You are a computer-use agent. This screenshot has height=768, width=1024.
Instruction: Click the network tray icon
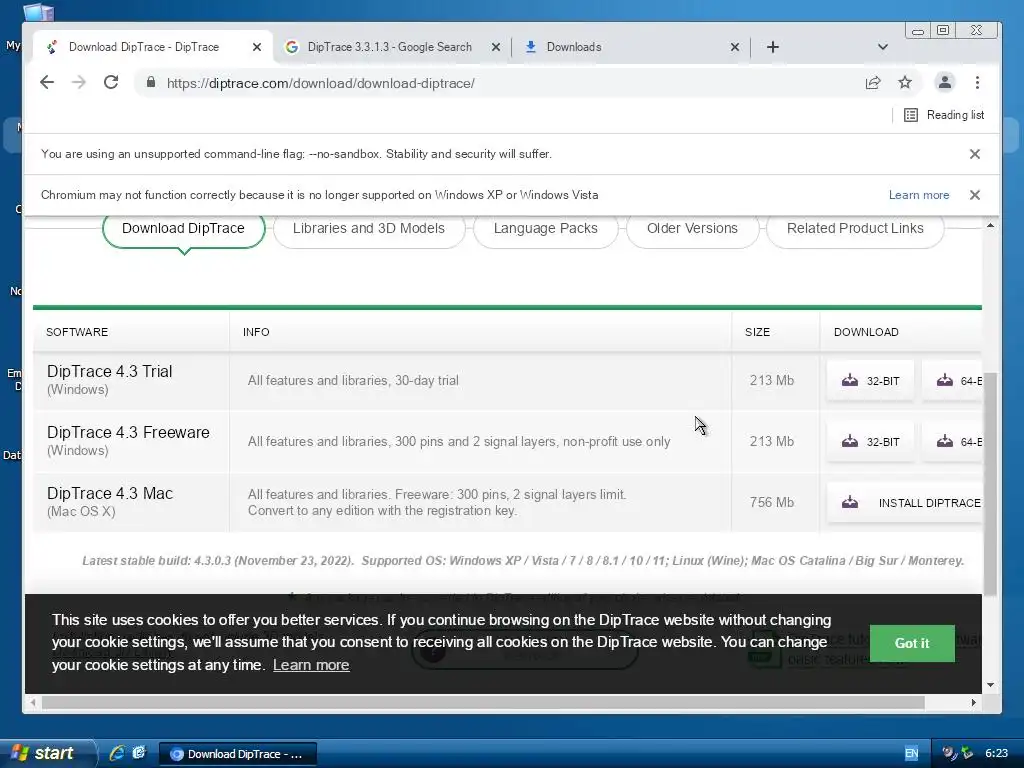tap(967, 754)
